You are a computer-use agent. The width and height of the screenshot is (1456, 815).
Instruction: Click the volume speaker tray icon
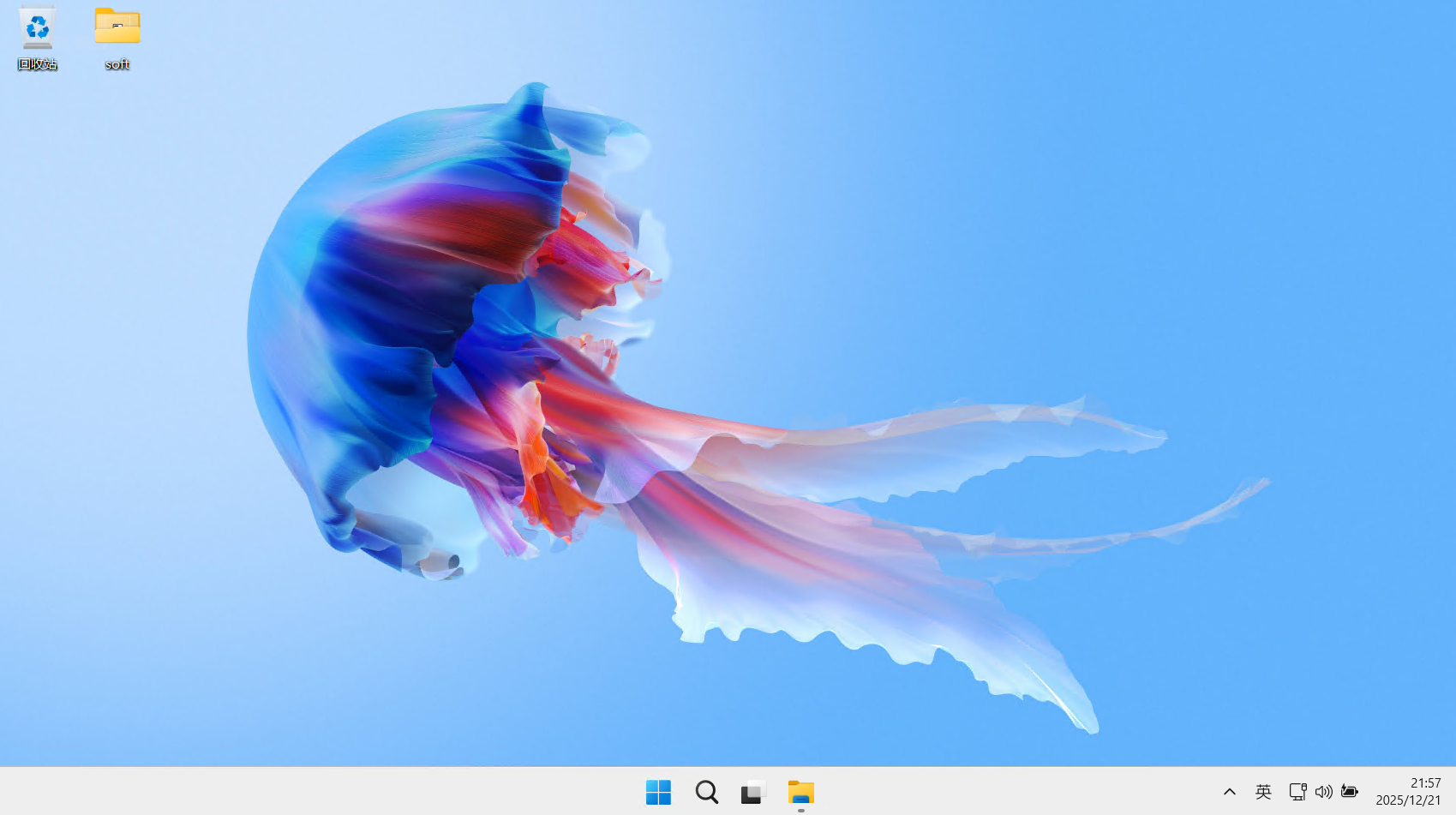(x=1323, y=792)
